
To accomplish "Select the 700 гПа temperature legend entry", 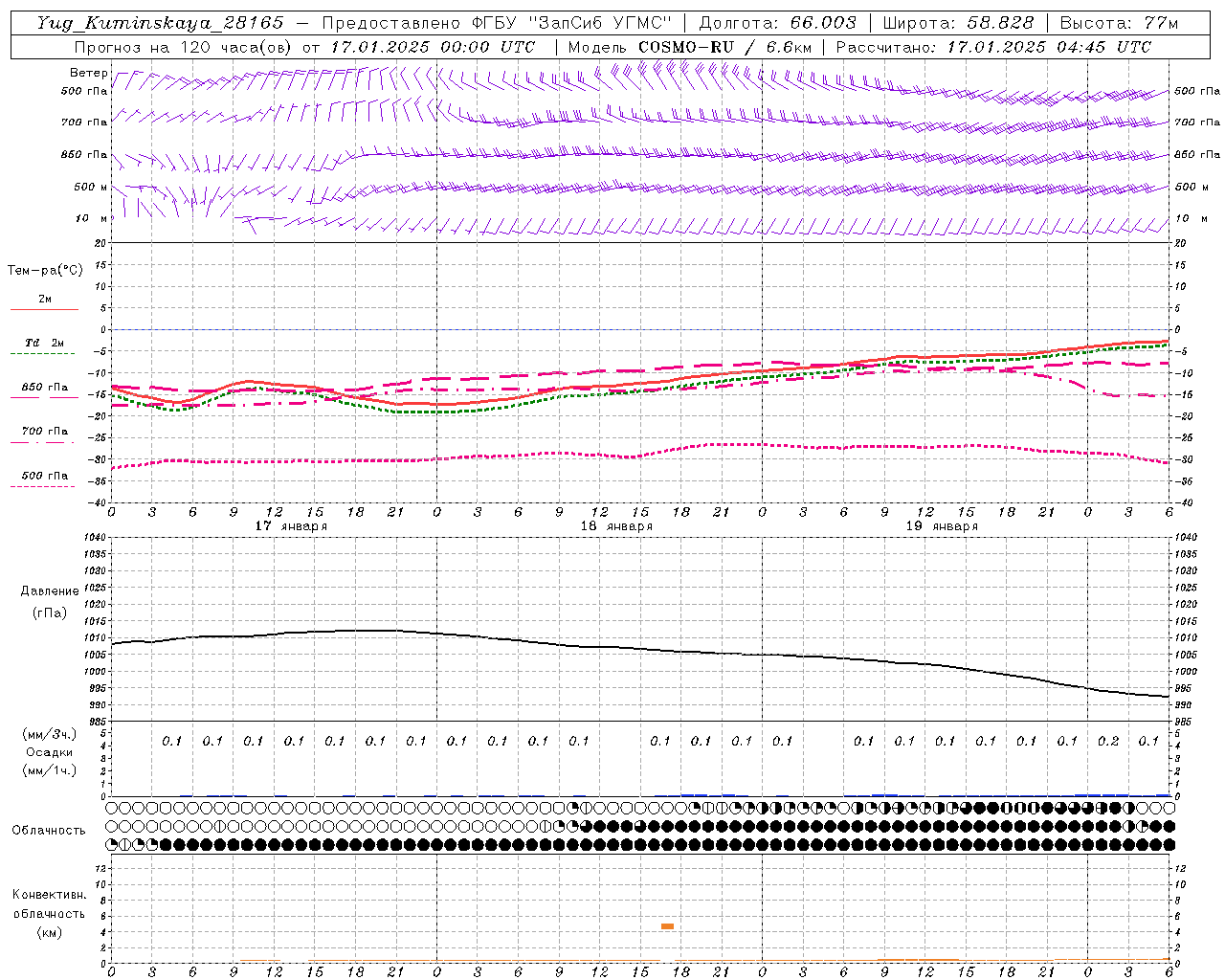I will [45, 431].
